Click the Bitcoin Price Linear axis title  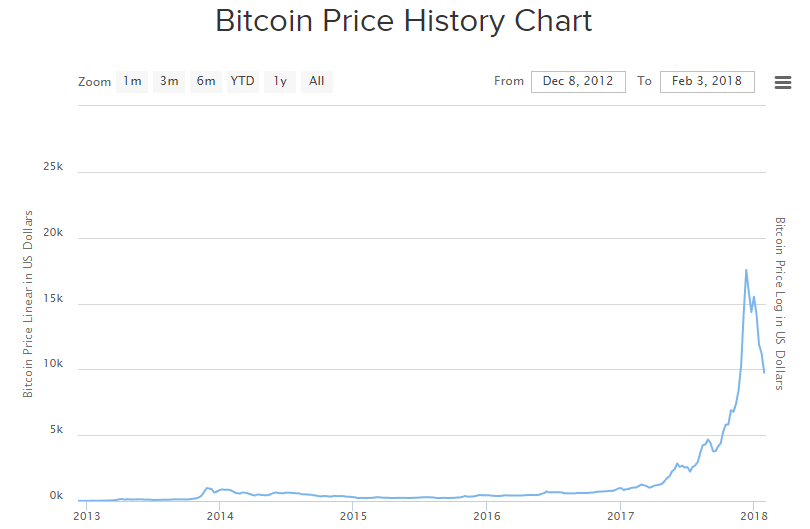tap(28, 304)
